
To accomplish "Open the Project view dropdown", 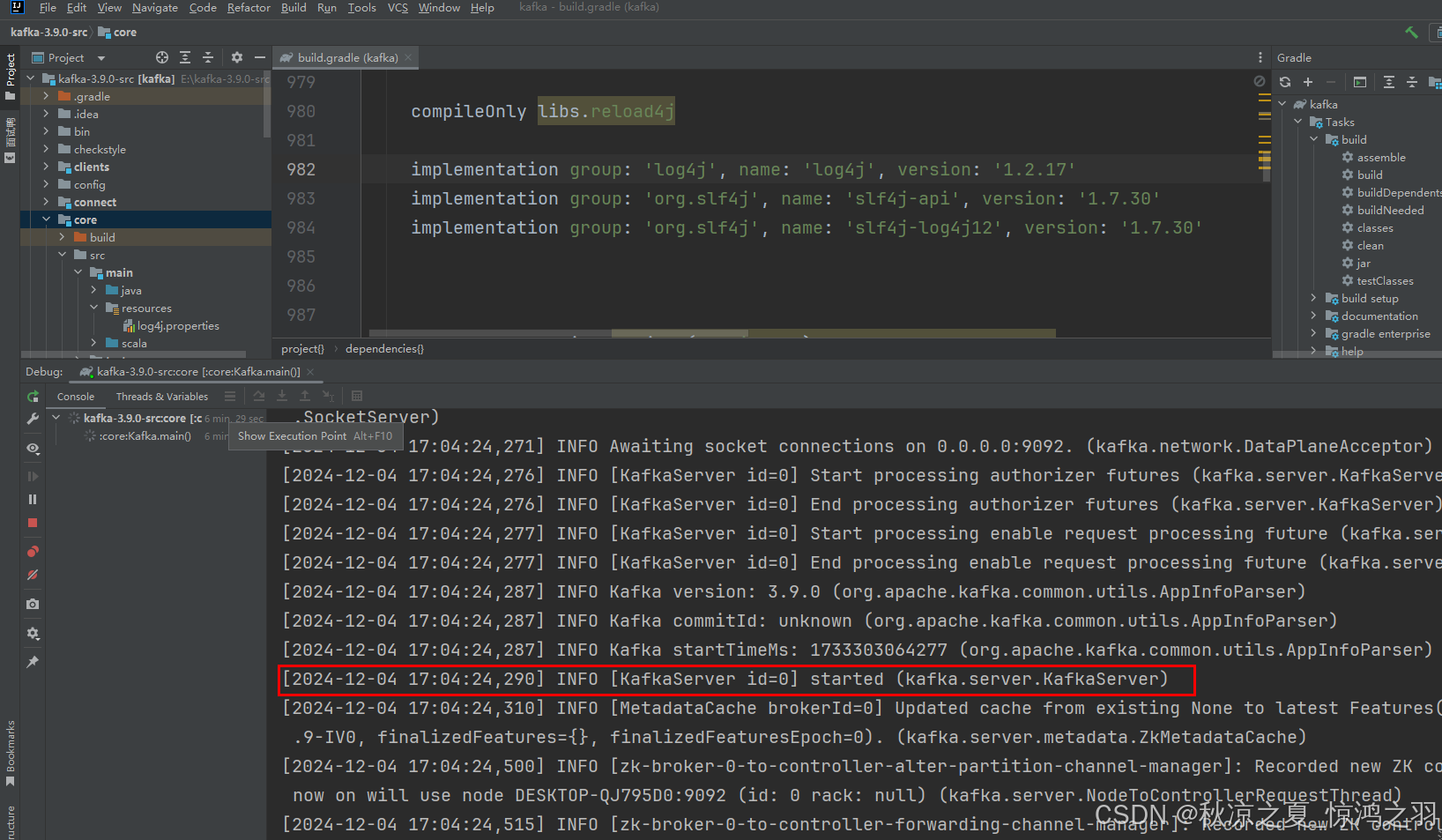I will (100, 58).
